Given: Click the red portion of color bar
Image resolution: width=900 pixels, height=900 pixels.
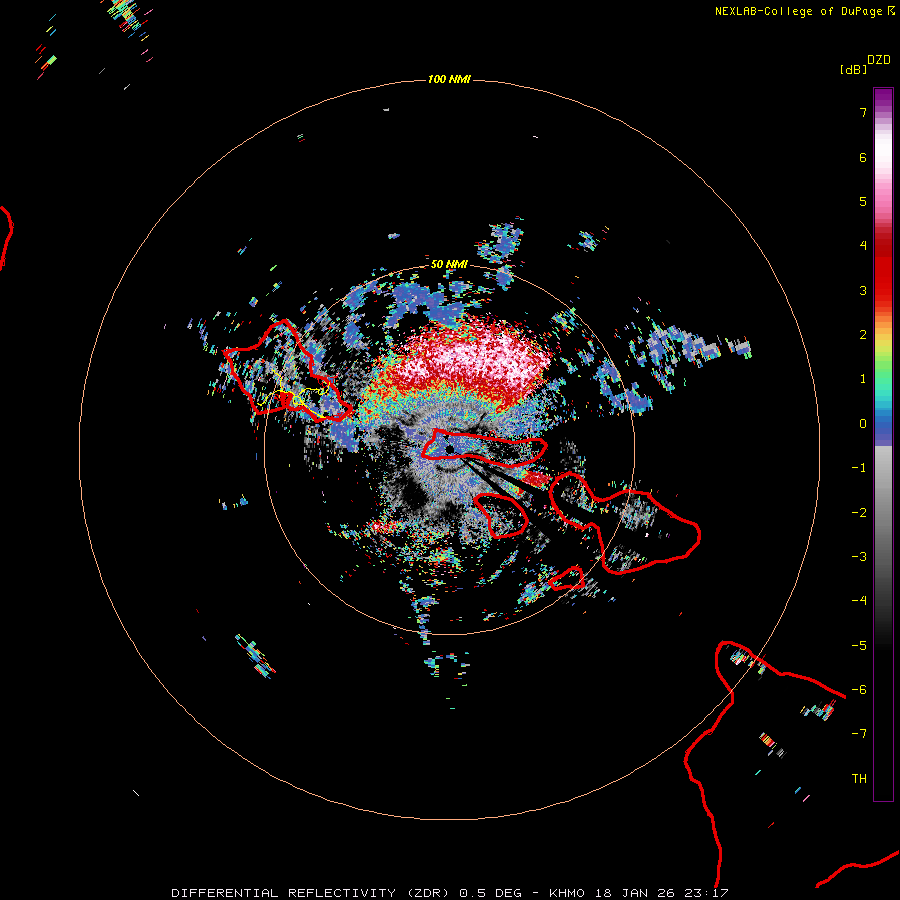Looking at the screenshot, I should (x=883, y=270).
